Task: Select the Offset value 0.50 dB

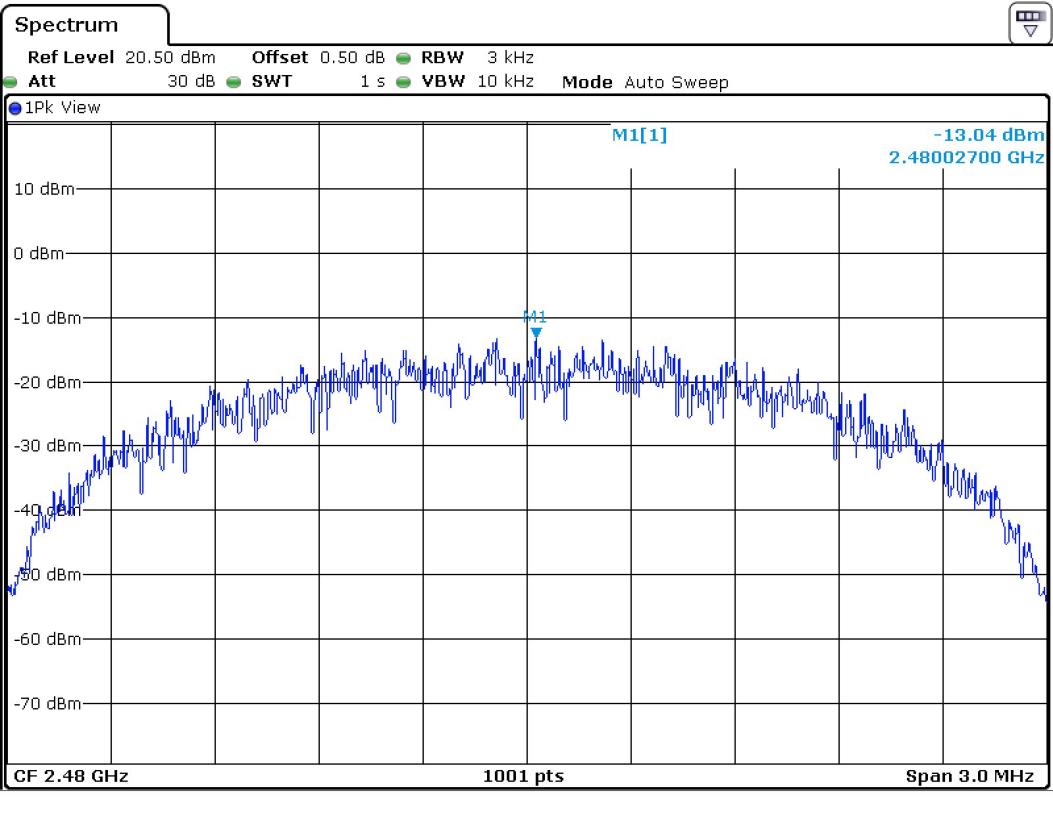Action: click(x=352, y=58)
